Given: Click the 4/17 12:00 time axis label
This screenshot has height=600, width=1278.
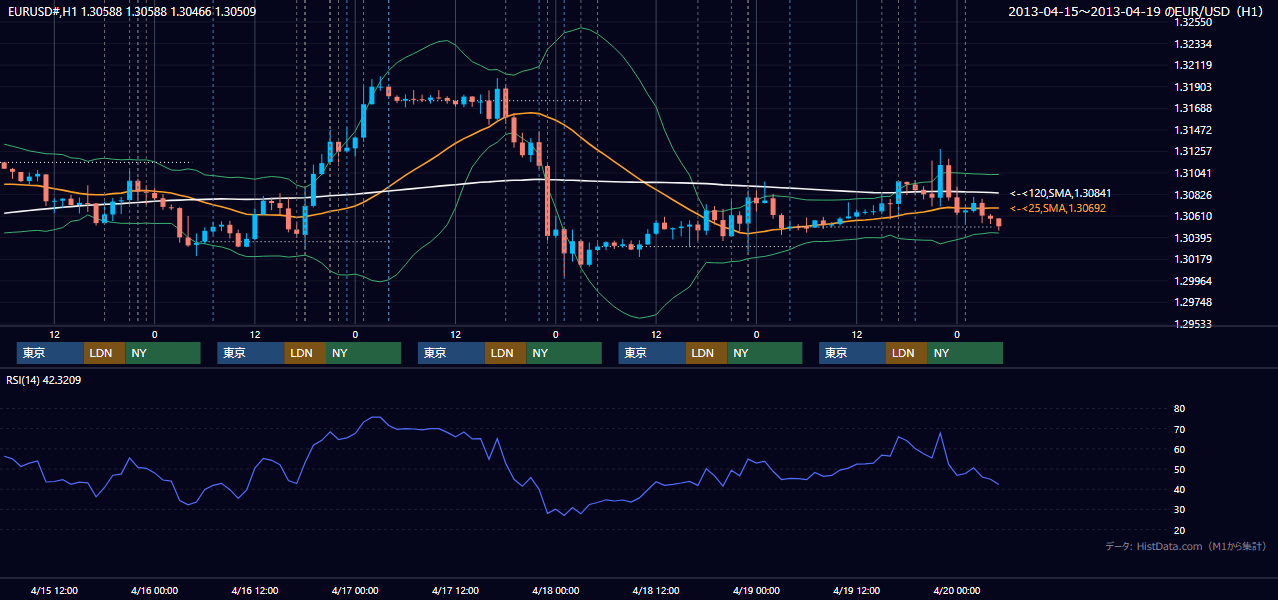Looking at the screenshot, I should (x=456, y=591).
